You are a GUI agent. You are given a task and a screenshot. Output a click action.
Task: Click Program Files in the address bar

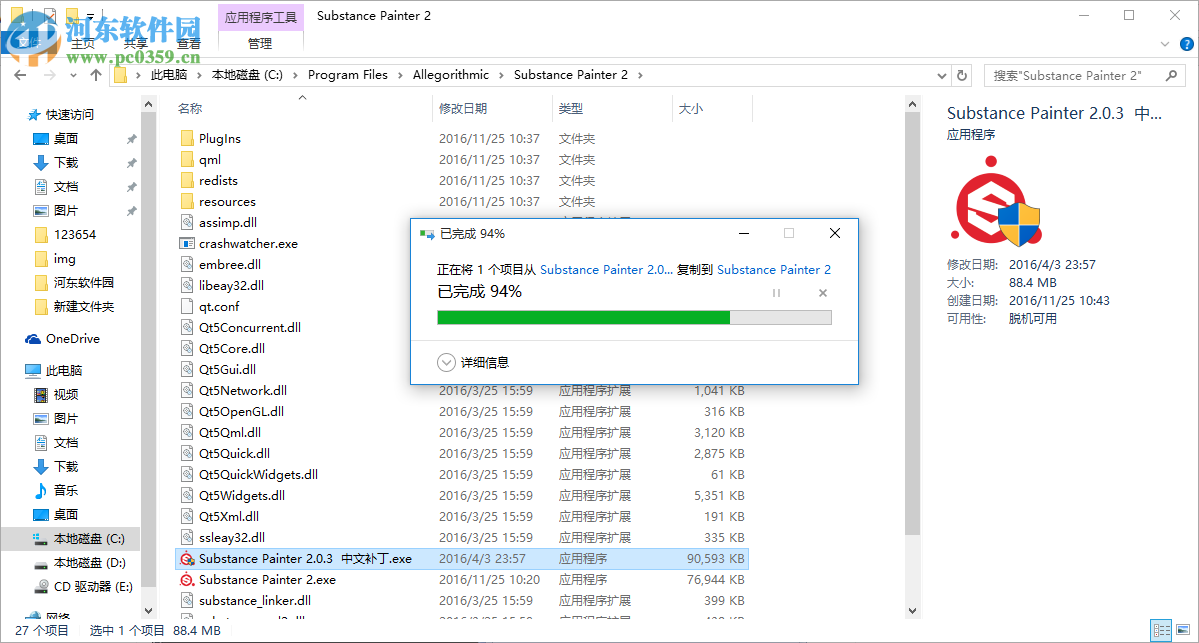click(348, 75)
